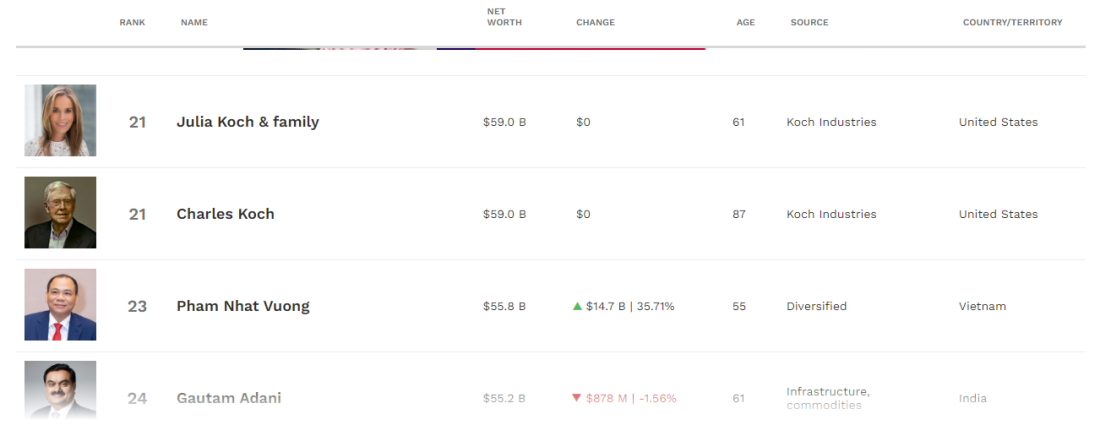This screenshot has width=1100, height=447.
Task: Sort by the CHANGE column header
Action: [x=595, y=22]
